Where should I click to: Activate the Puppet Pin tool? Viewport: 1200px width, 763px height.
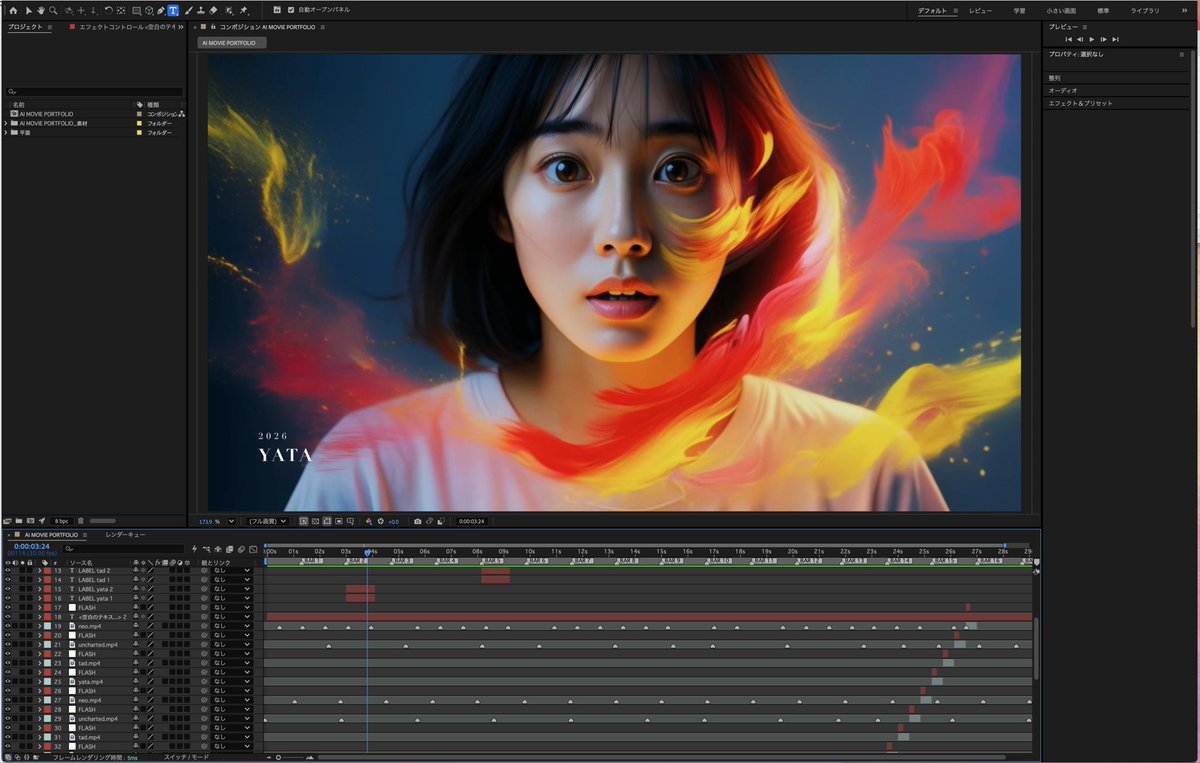[244, 10]
